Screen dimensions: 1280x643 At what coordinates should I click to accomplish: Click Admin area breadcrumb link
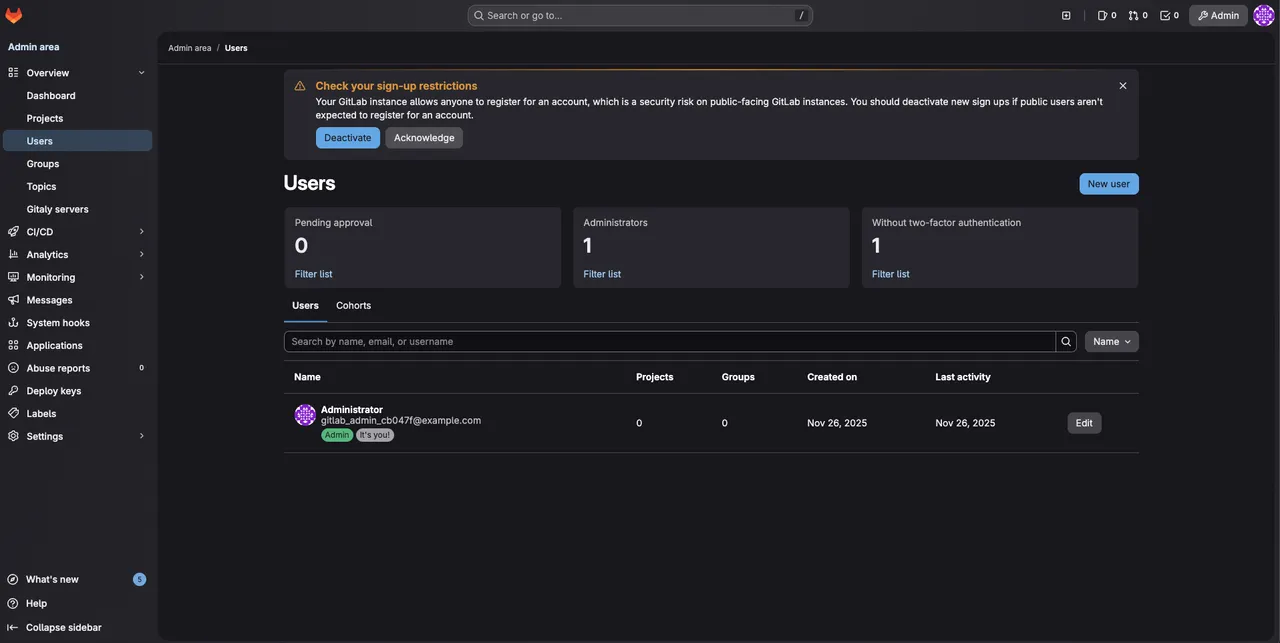tap(190, 48)
